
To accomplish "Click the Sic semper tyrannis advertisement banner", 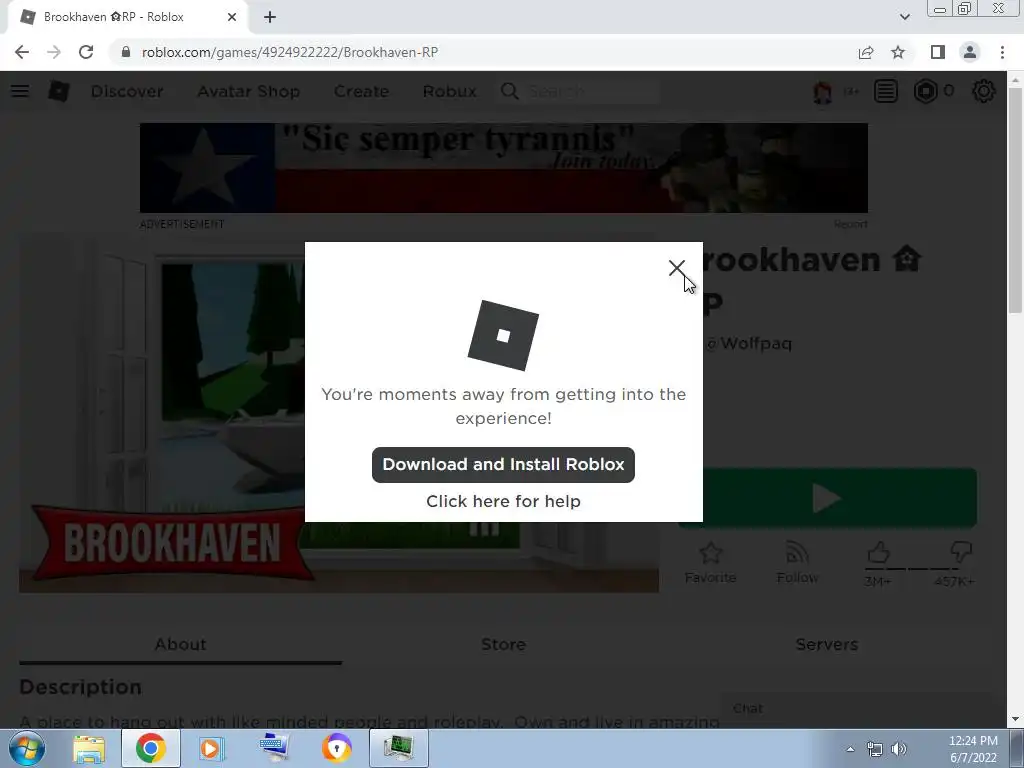I will click(x=504, y=168).
